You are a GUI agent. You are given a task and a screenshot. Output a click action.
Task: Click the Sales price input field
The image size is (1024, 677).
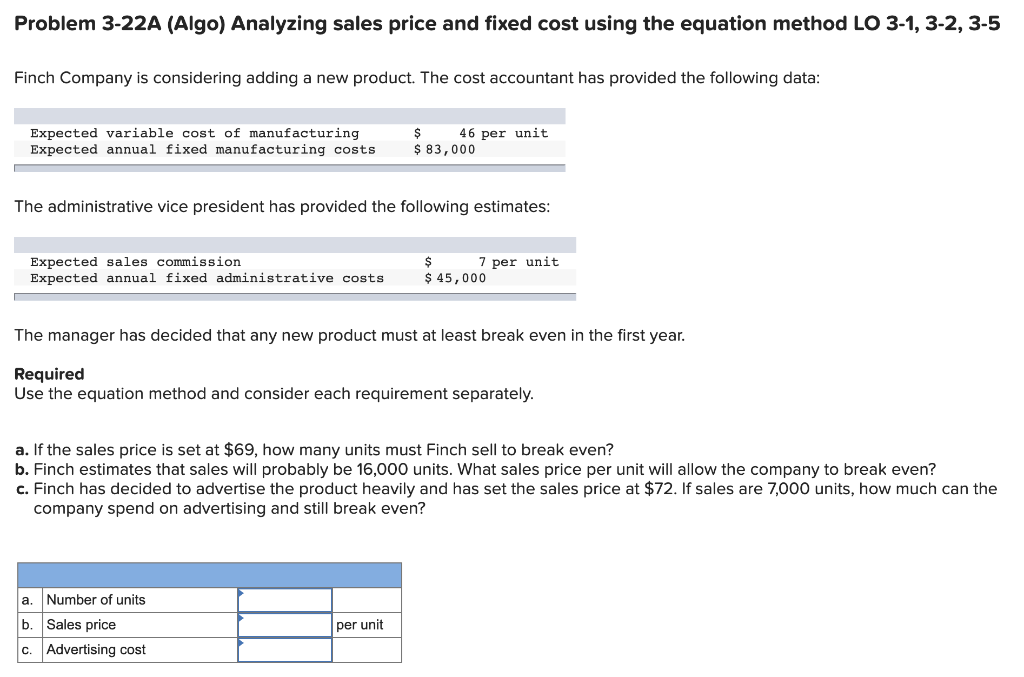pyautogui.click(x=284, y=624)
